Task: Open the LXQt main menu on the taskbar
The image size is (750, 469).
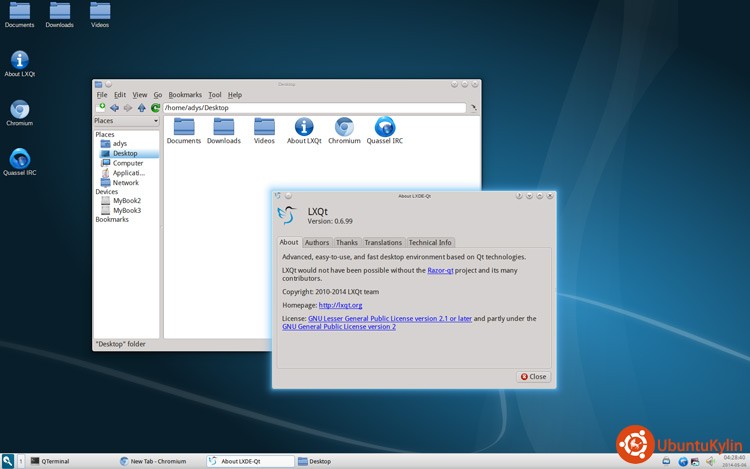Action: tap(8, 461)
